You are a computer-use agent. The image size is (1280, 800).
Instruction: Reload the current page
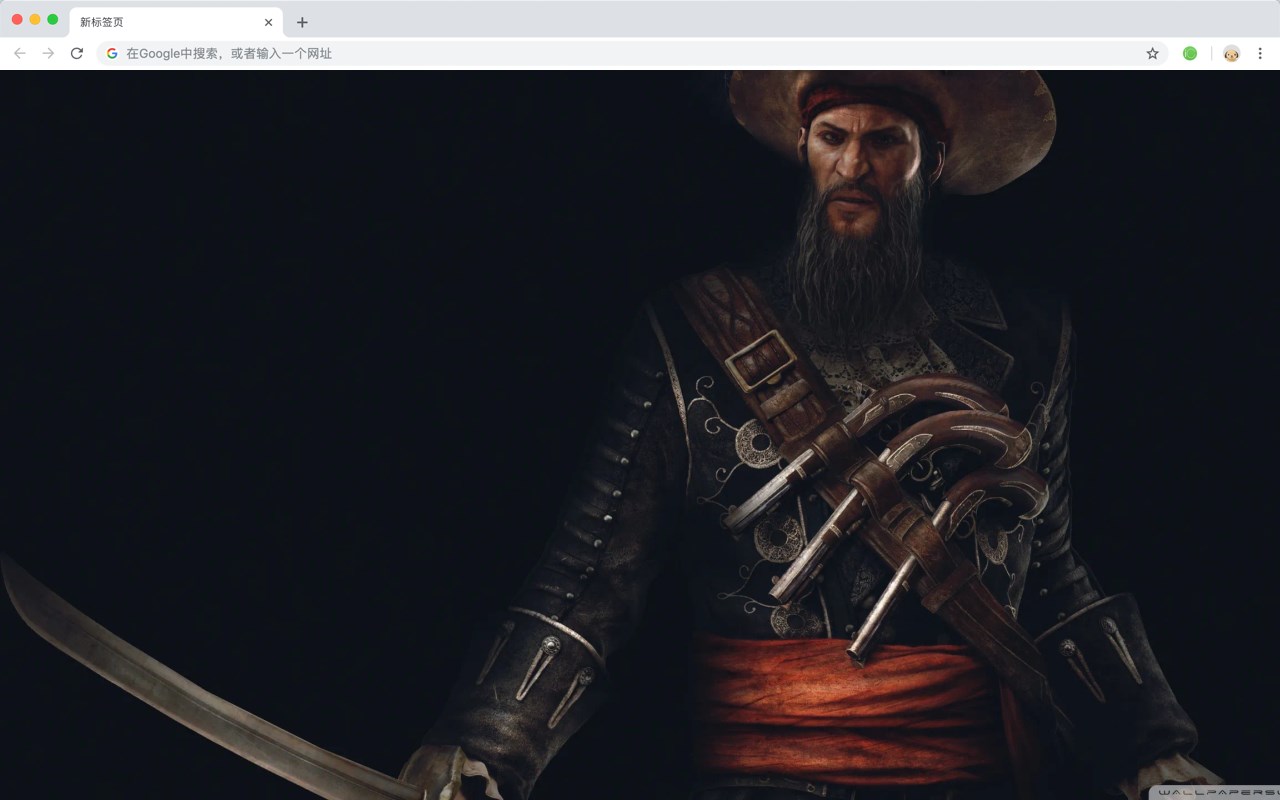(x=77, y=53)
